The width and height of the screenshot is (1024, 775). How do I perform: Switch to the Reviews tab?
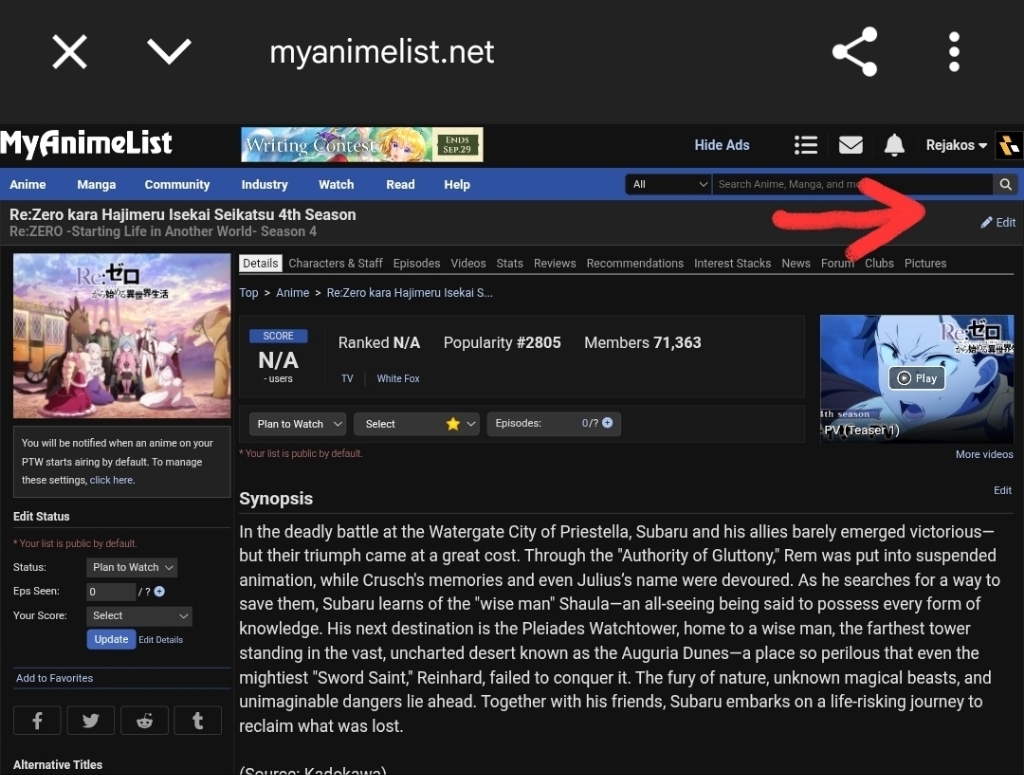tap(554, 263)
